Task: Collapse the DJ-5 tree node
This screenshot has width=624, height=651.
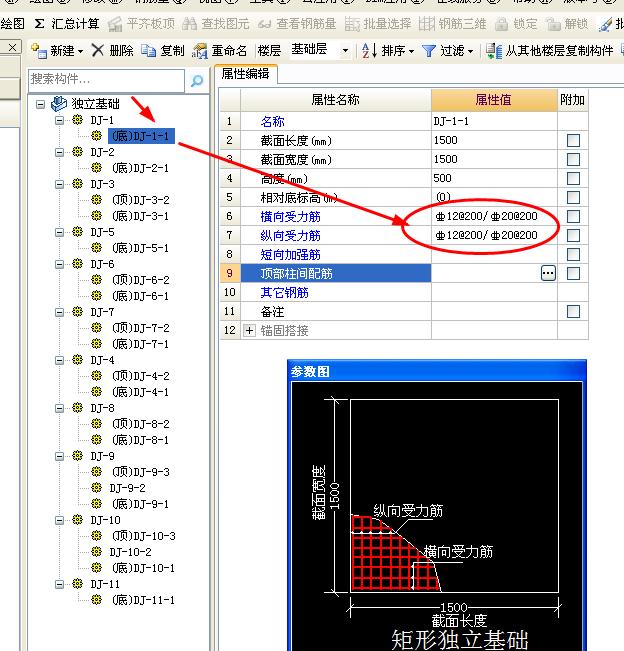Action: (59, 232)
